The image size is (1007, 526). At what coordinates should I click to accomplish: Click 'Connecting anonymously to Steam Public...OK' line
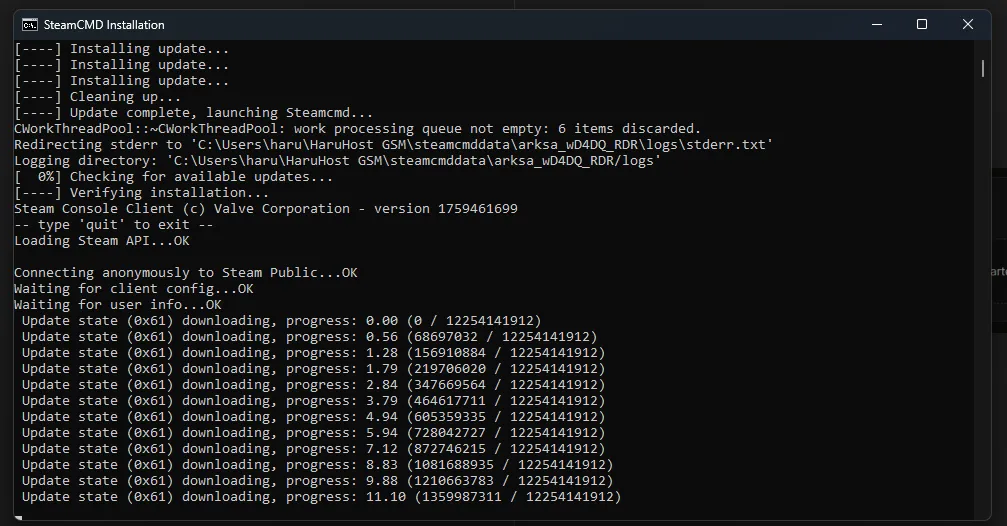coord(186,273)
